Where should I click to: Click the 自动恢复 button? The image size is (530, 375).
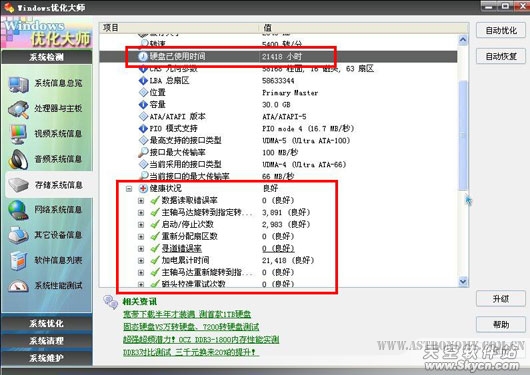click(501, 56)
